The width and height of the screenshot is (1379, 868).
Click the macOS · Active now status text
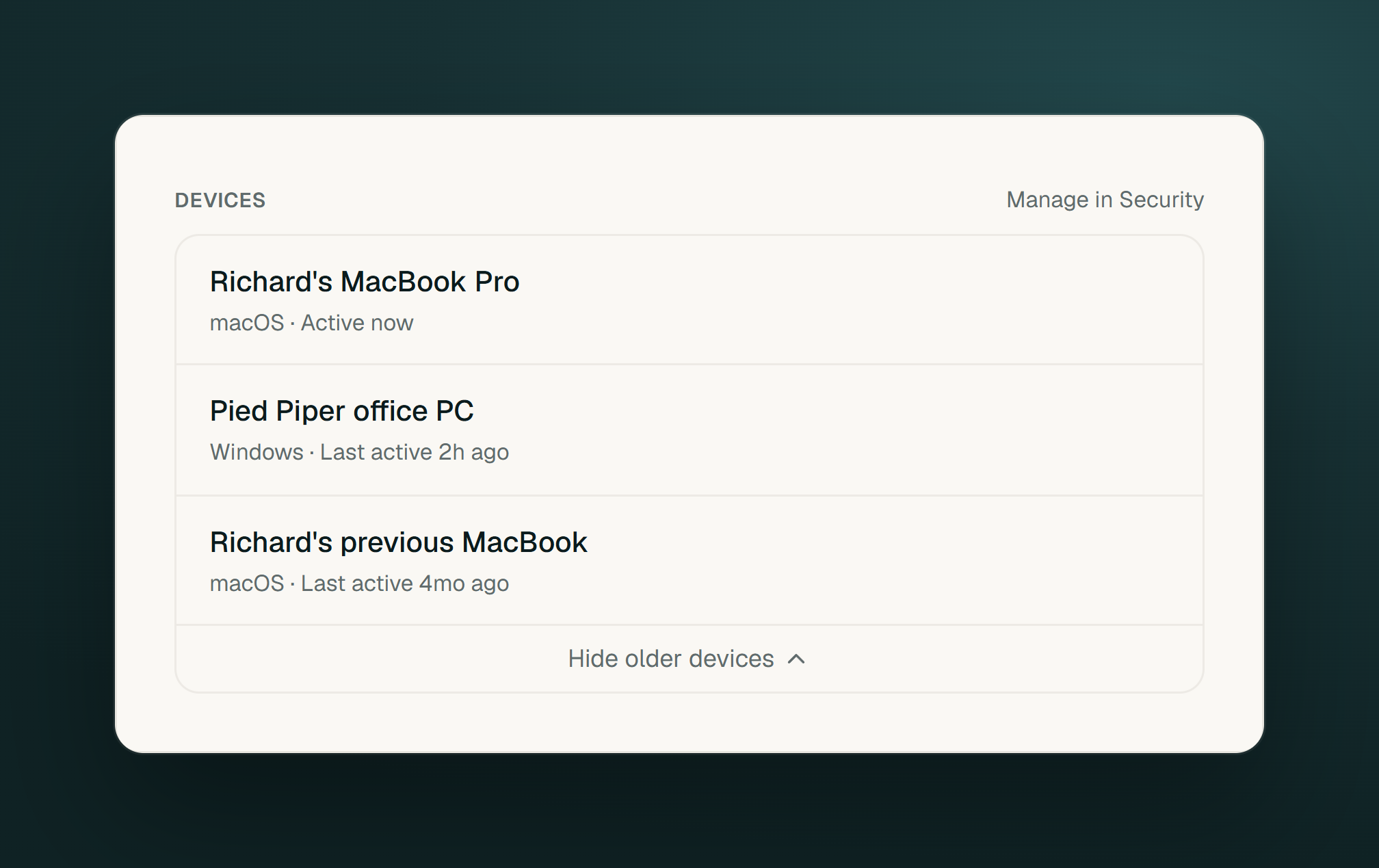point(311,323)
